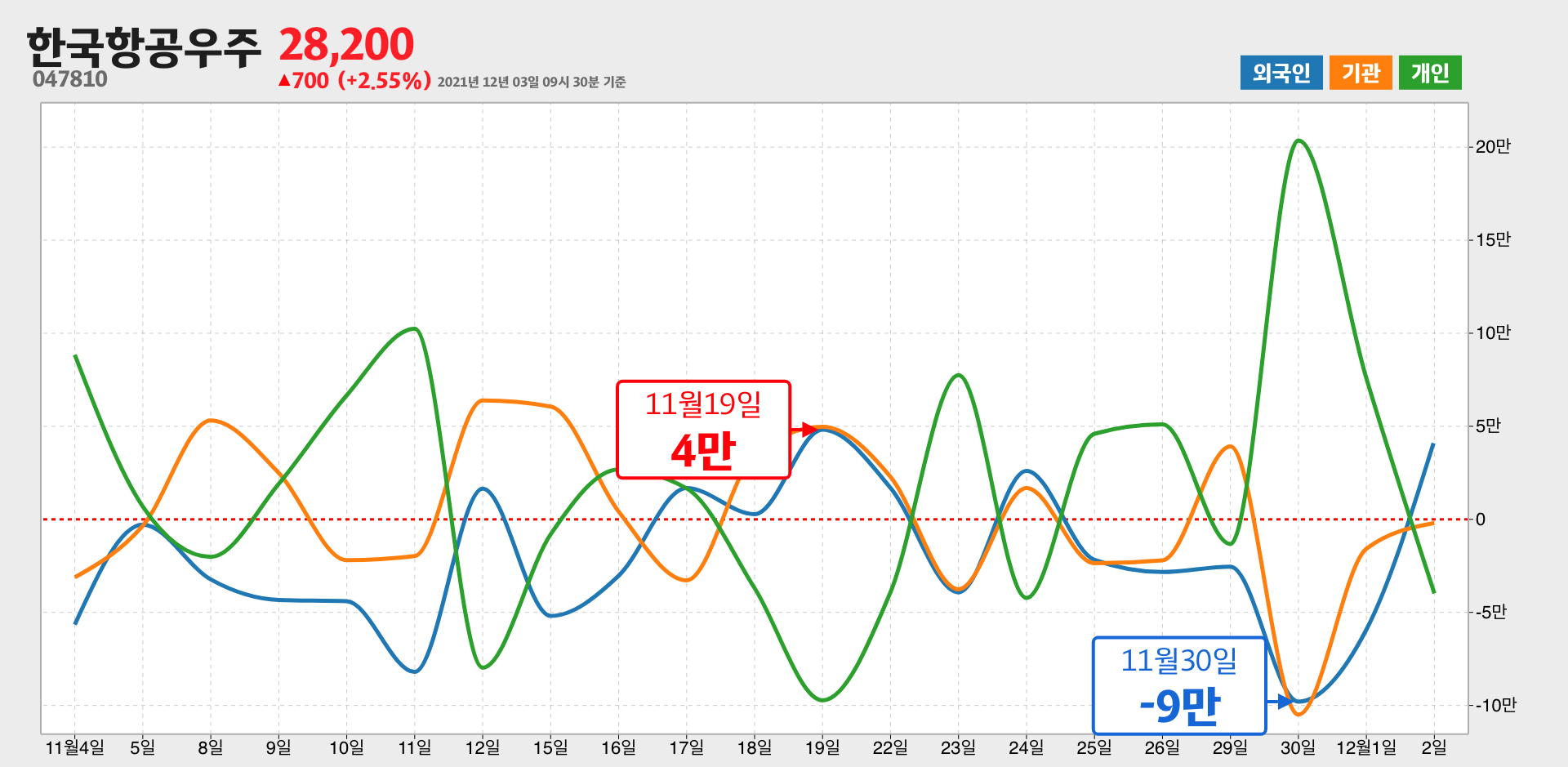Click x-axis label 22일
The height and width of the screenshot is (767, 1568).
(x=890, y=747)
